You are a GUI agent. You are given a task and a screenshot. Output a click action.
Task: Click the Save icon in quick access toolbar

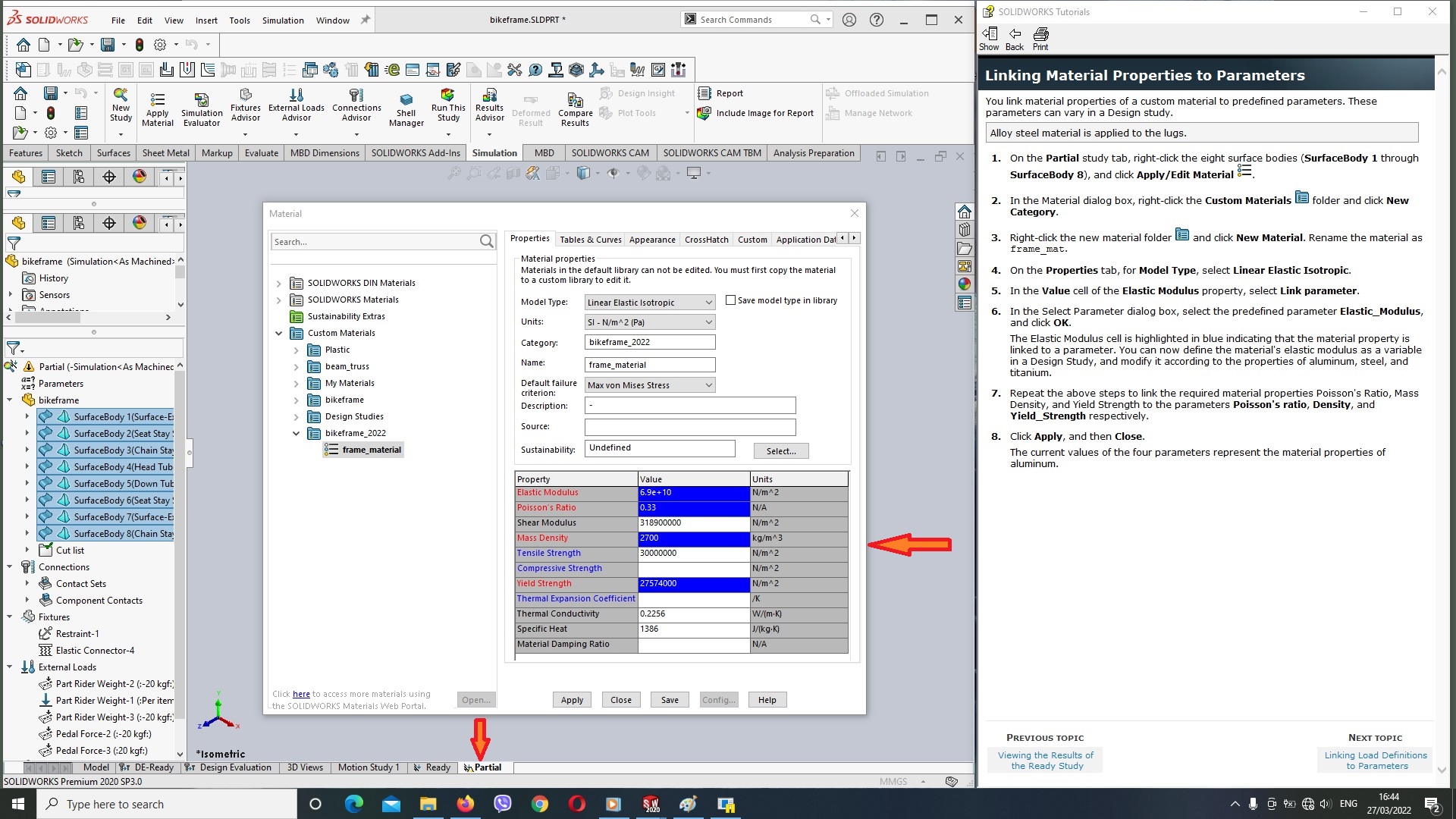click(108, 45)
